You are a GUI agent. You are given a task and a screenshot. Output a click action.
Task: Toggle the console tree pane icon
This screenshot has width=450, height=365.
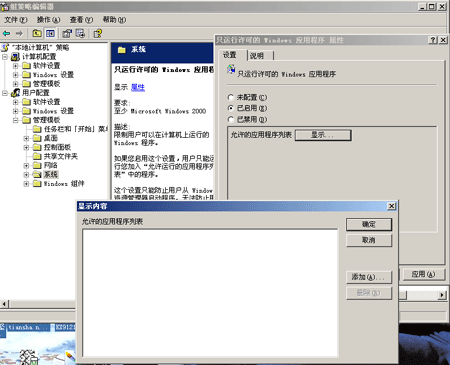50,33
